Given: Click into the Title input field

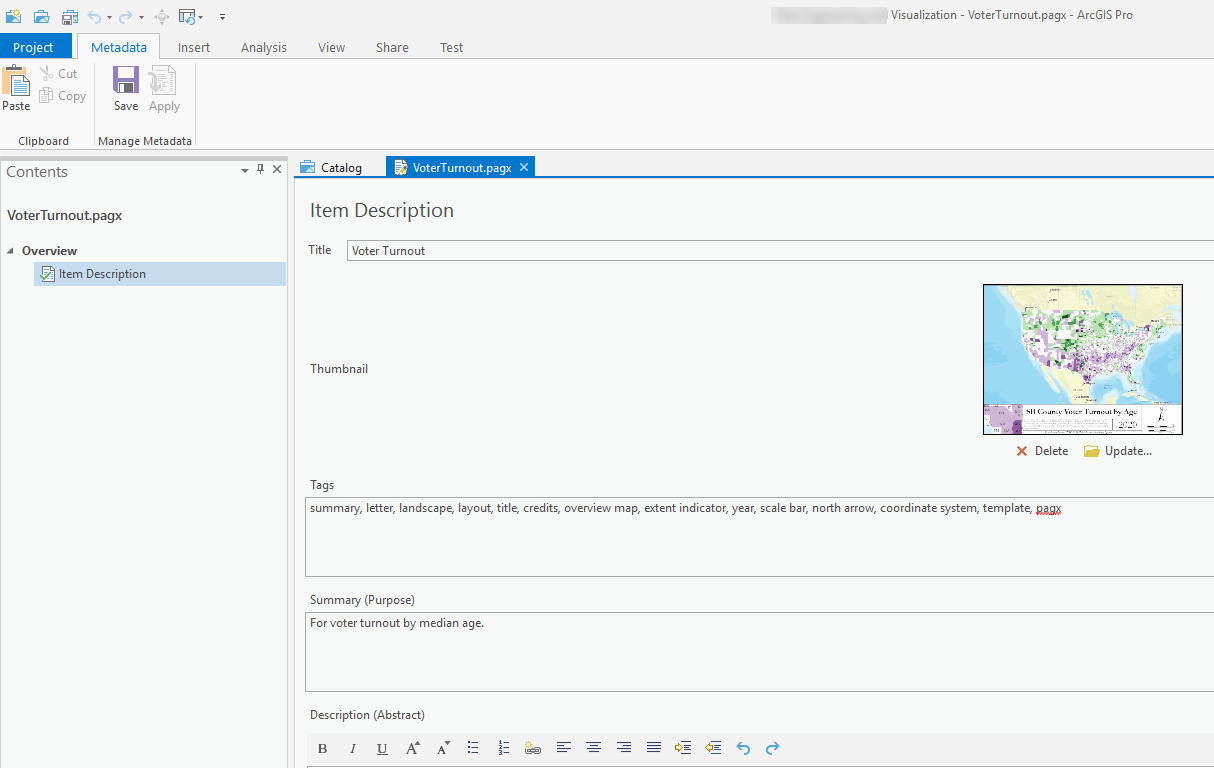Looking at the screenshot, I should click(780, 251).
